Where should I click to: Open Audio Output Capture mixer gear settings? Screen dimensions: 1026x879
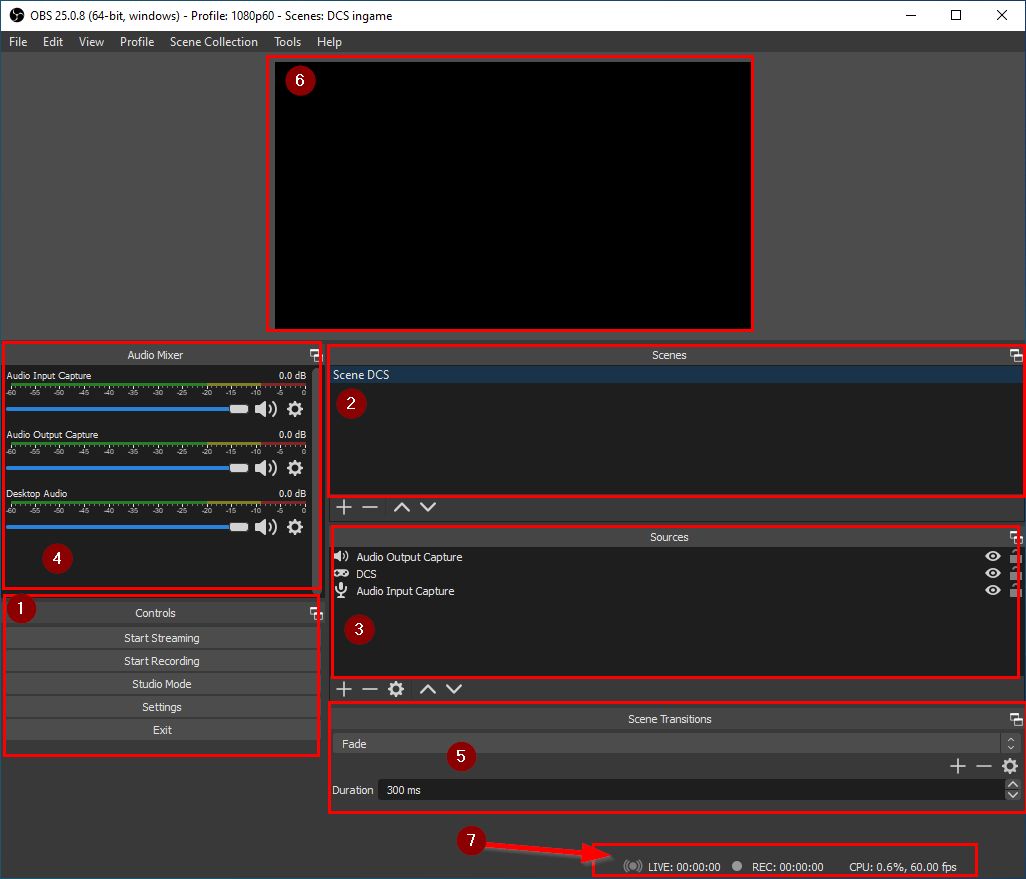pos(295,468)
